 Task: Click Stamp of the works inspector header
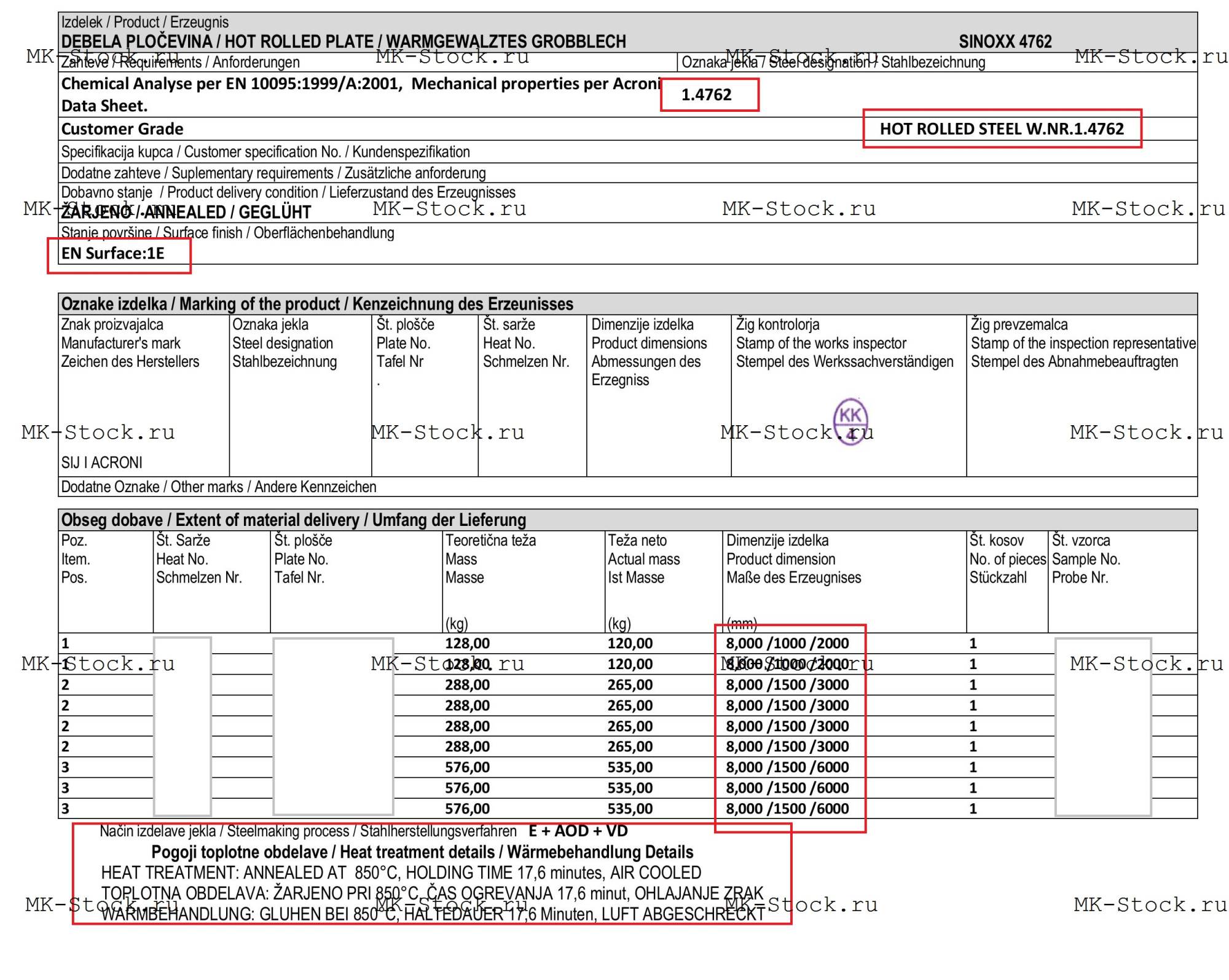[845, 343]
